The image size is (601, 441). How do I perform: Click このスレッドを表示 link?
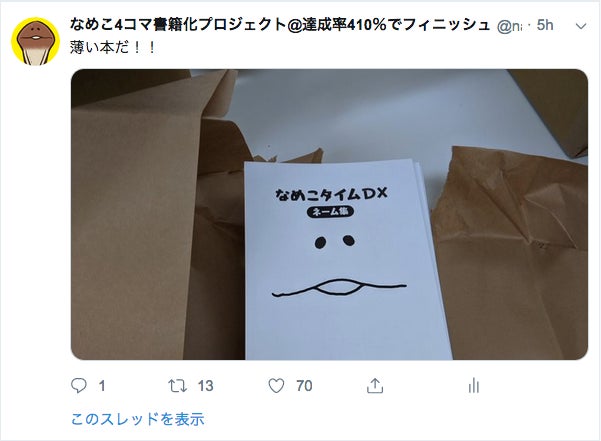click(x=138, y=419)
